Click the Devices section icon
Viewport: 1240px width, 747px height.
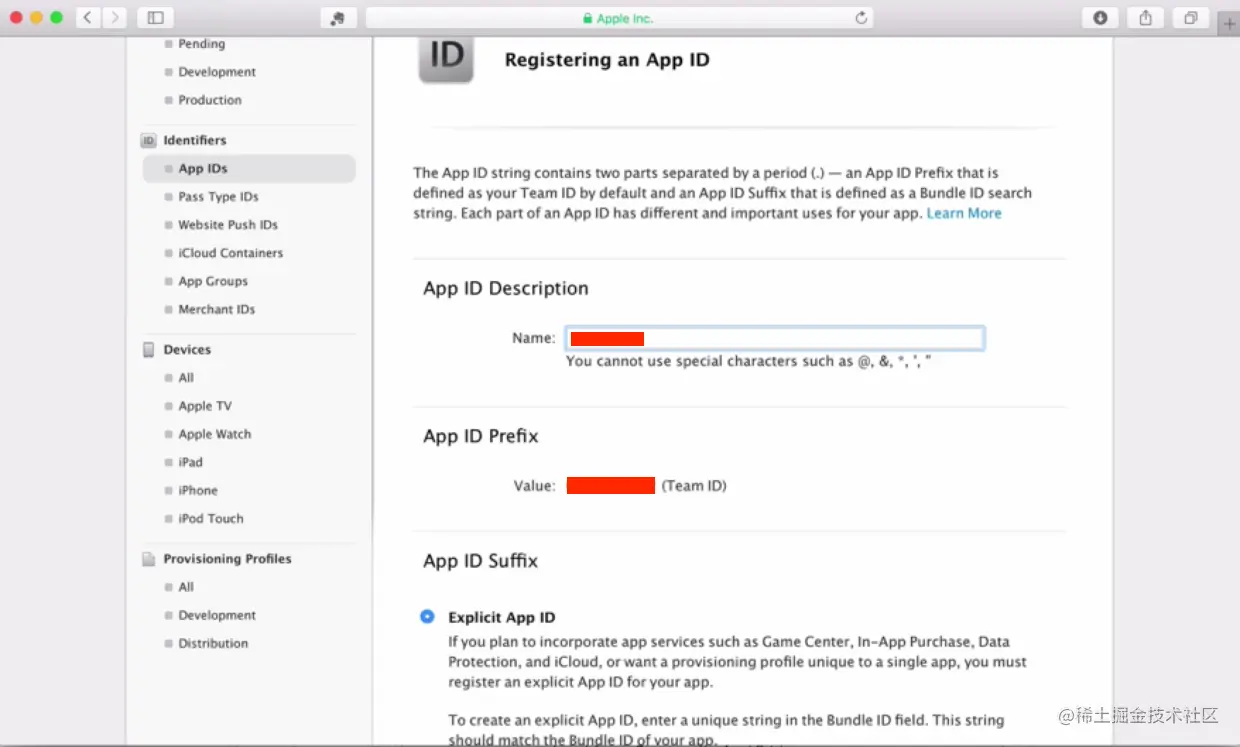[x=149, y=350]
